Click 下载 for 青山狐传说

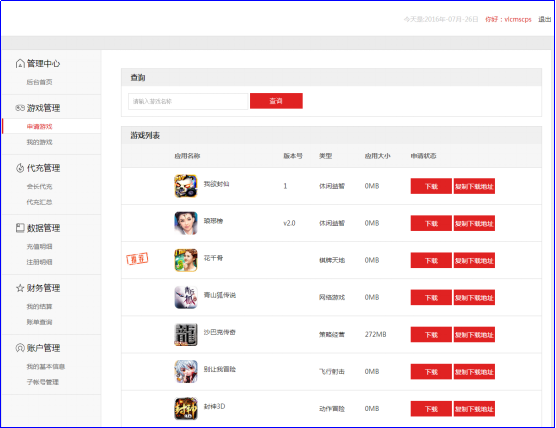coord(431,298)
